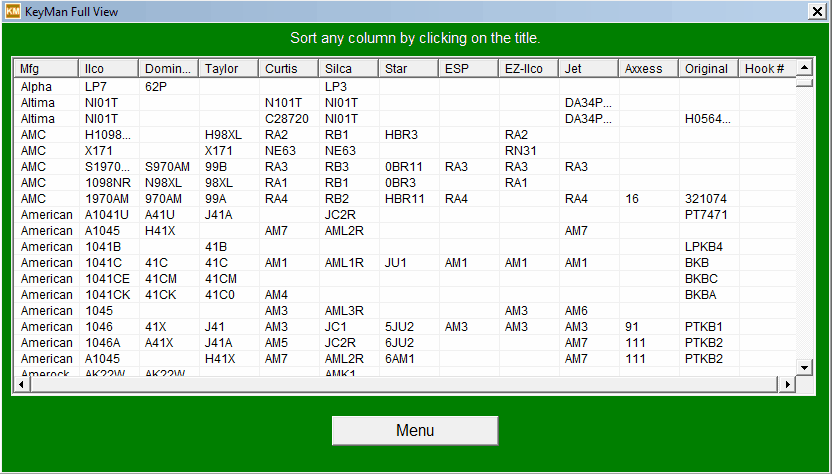Click Curtis cell C28720

[x=287, y=119]
